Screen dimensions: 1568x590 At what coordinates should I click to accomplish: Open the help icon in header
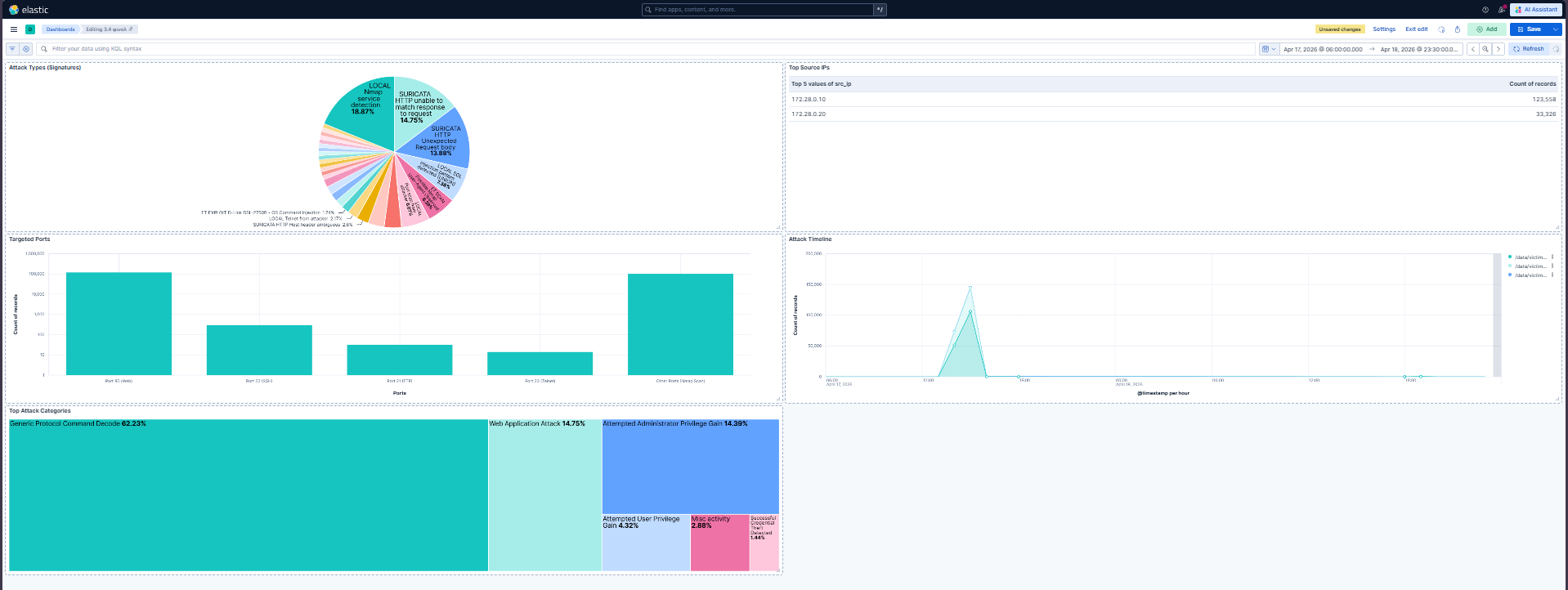(x=1485, y=10)
